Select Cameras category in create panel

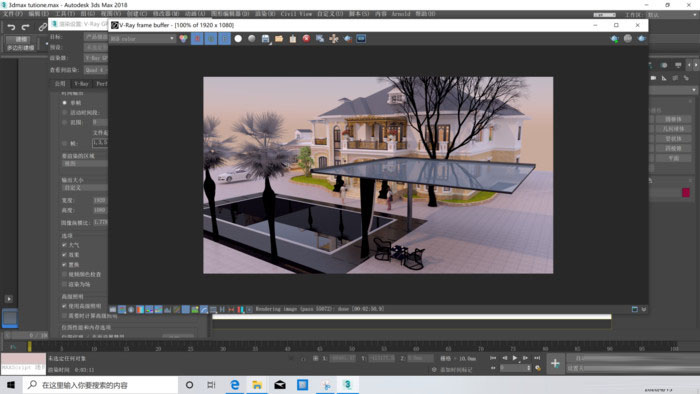click(653, 78)
